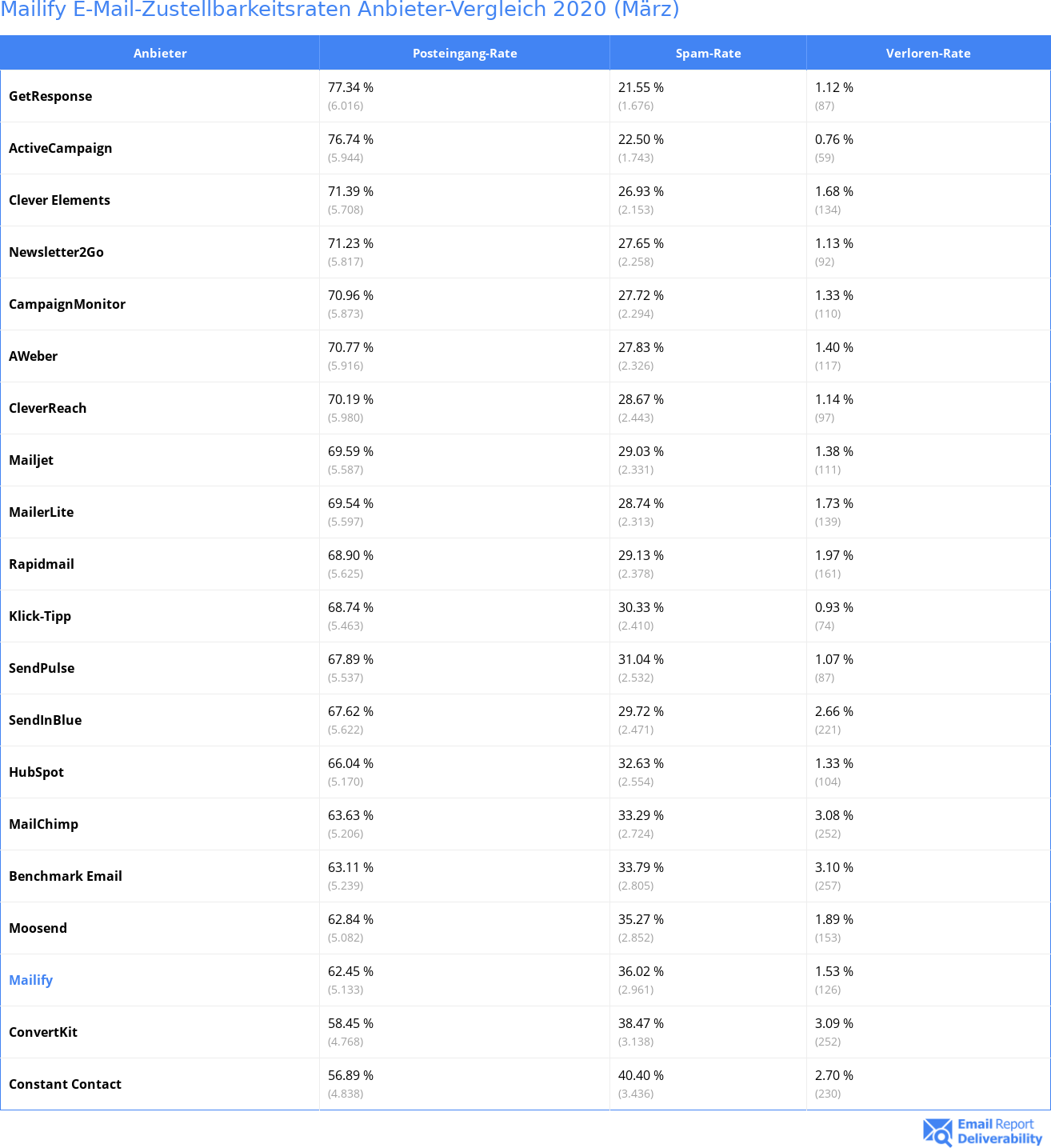The image size is (1051, 1148).
Task: Select the ActiveCampaign provider name
Action: pyautogui.click(x=61, y=148)
